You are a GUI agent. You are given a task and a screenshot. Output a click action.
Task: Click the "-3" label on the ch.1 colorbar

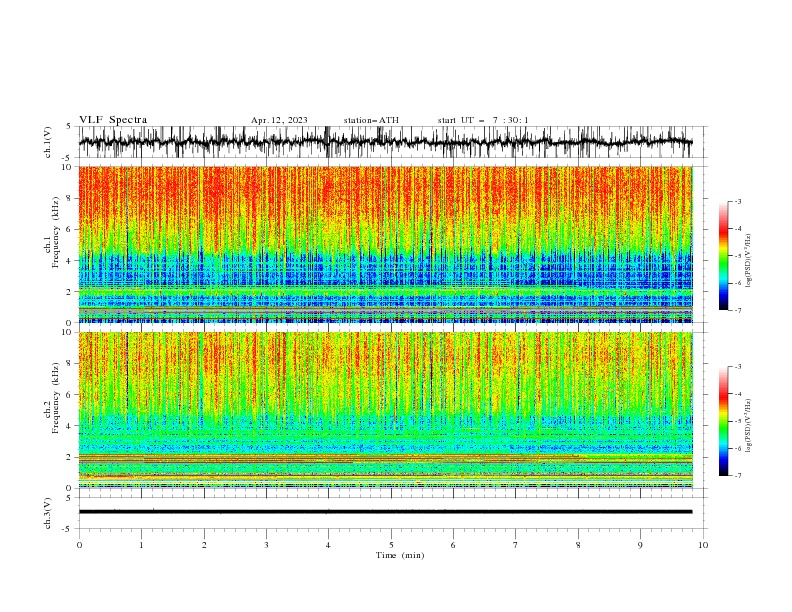click(738, 201)
